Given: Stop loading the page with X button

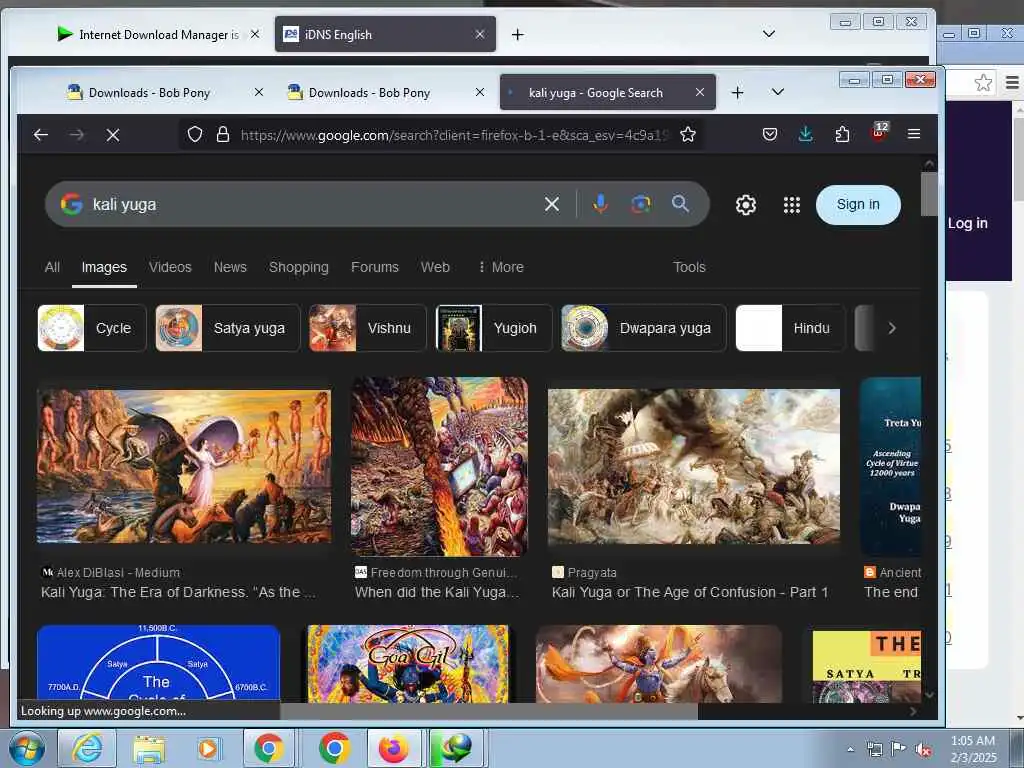Looking at the screenshot, I should point(112,135).
